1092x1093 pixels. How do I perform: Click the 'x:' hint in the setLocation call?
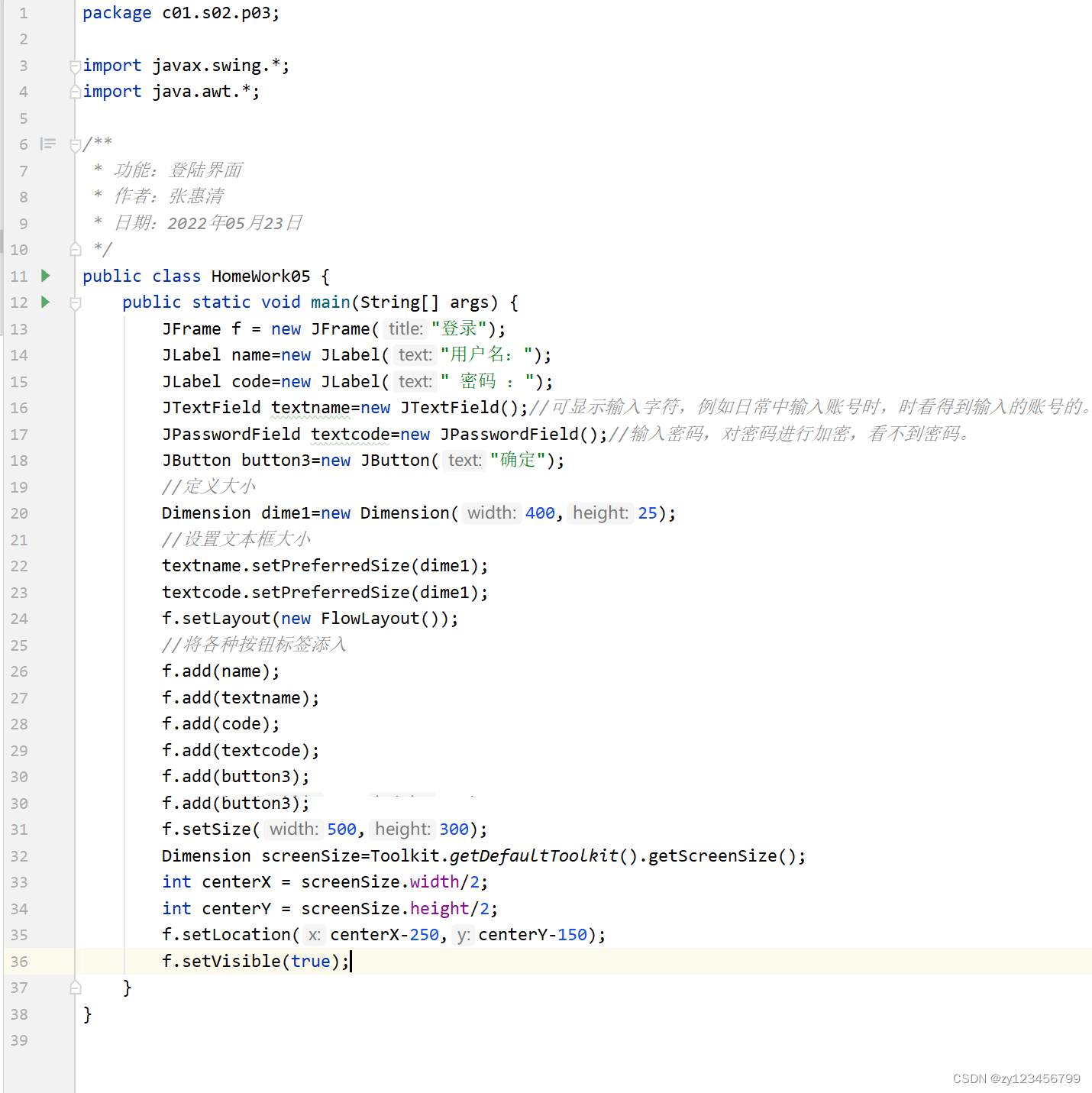[315, 935]
